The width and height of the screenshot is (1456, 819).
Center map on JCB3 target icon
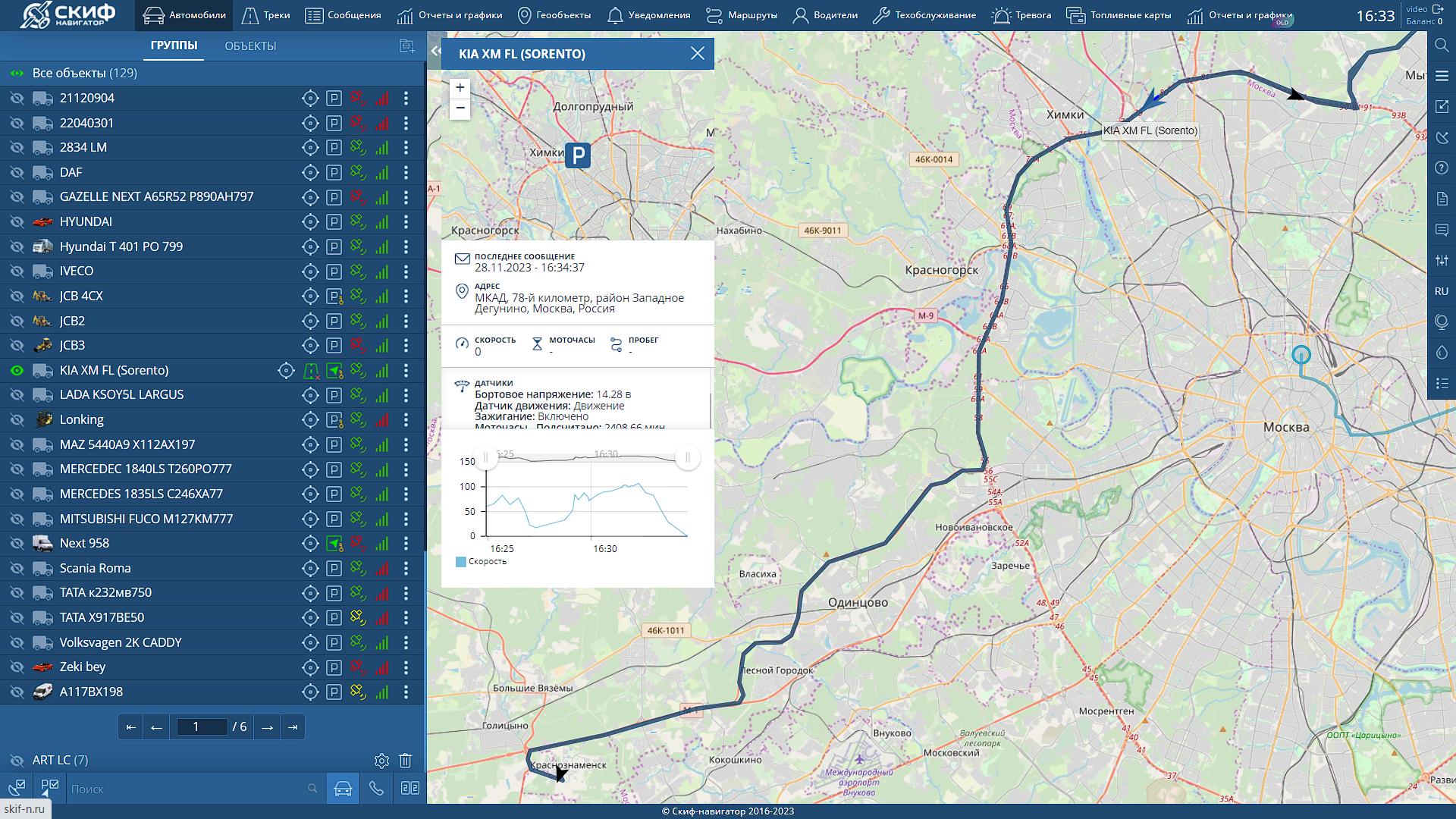click(x=309, y=345)
